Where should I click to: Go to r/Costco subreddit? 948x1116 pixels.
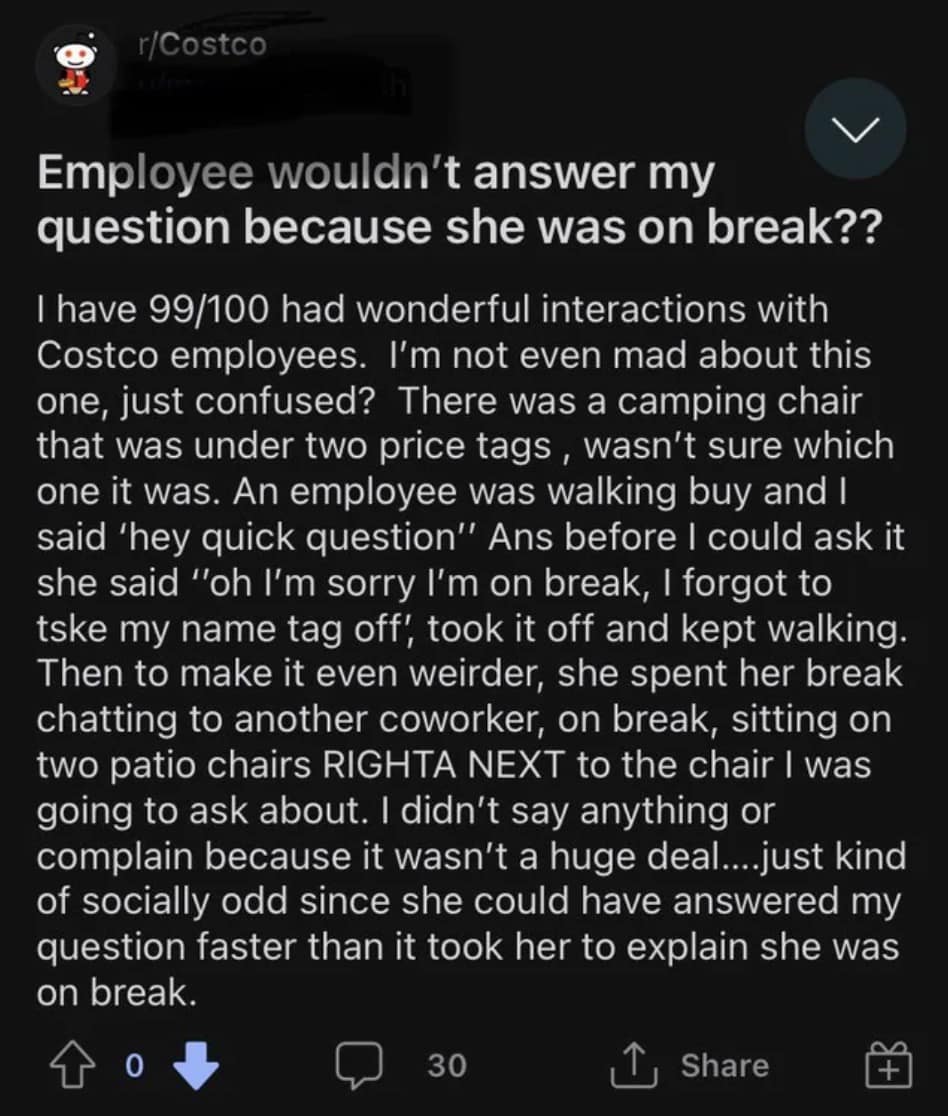point(203,44)
